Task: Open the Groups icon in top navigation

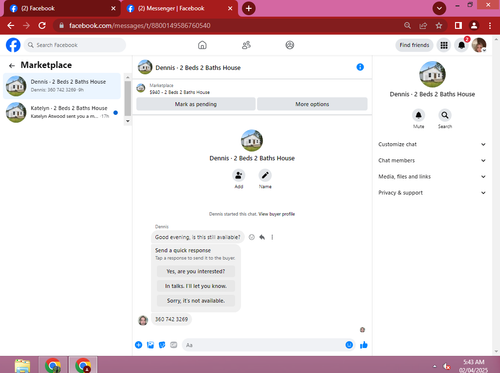Action: pyautogui.click(x=290, y=45)
